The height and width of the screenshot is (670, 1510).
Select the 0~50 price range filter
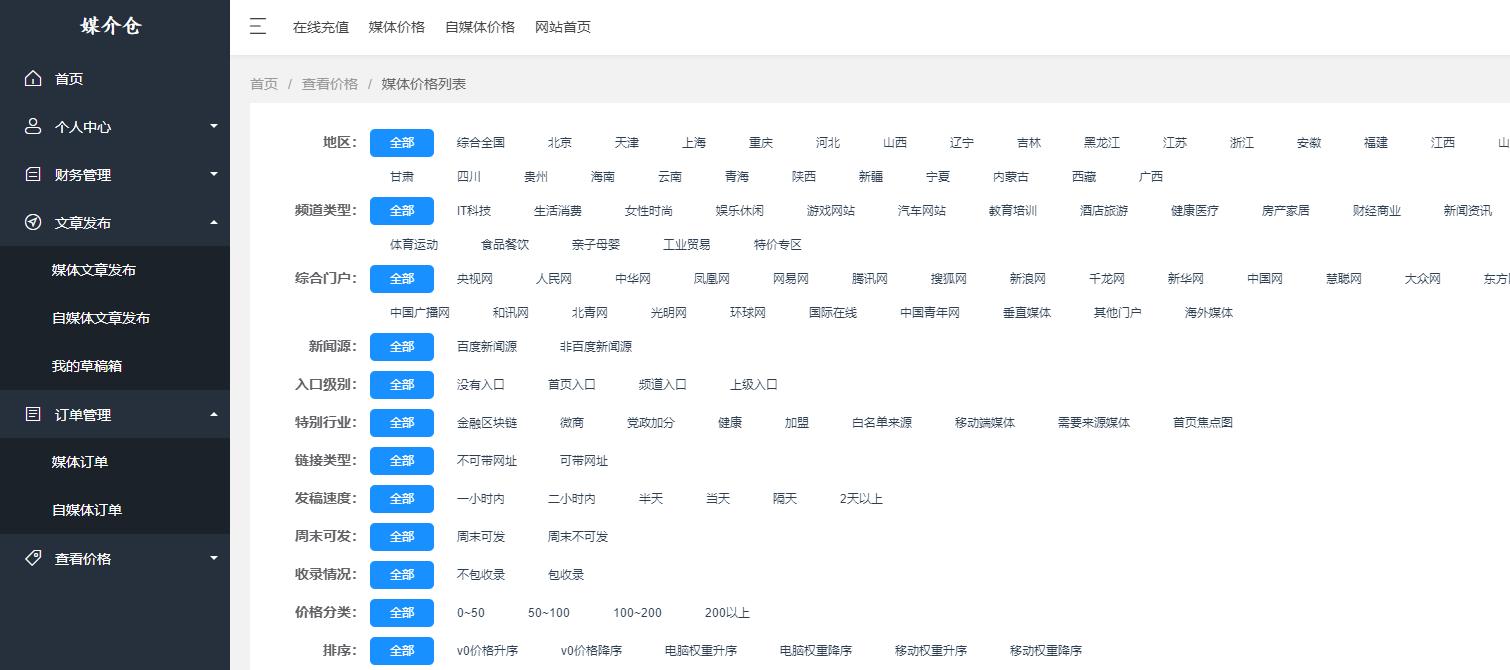tap(472, 612)
